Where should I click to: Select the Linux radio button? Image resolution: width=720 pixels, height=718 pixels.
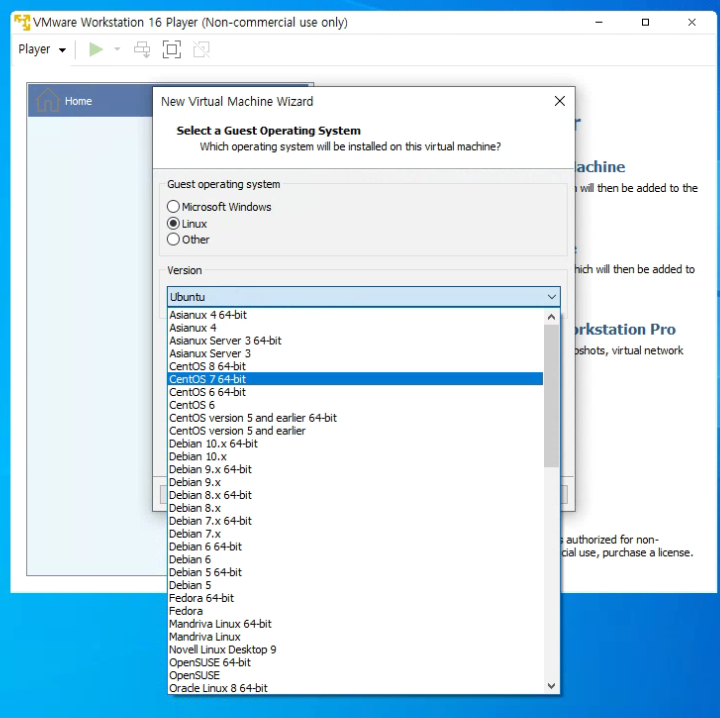tap(187, 224)
